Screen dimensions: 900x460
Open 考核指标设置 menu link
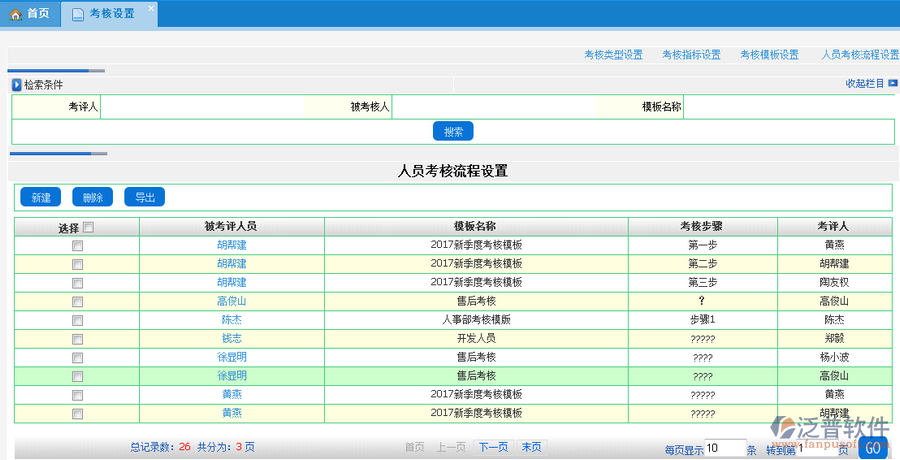tap(691, 55)
